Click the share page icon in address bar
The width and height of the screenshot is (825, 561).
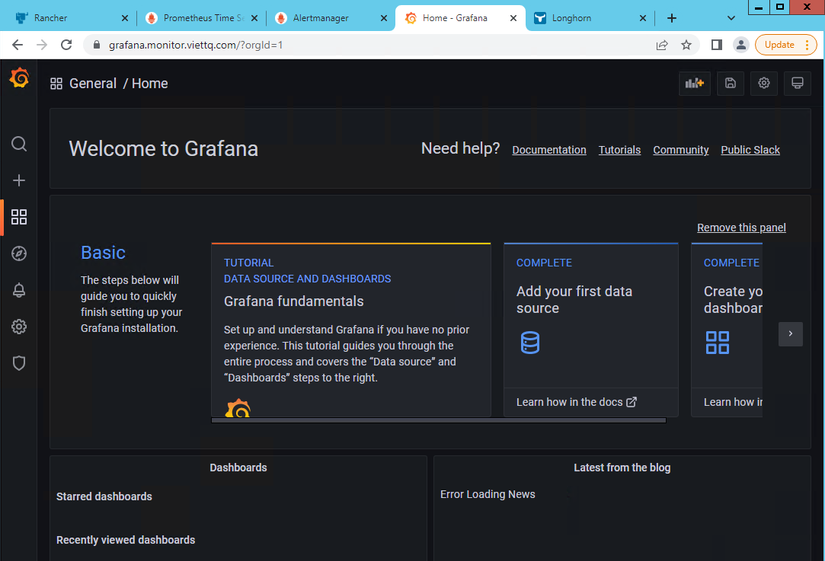click(662, 45)
